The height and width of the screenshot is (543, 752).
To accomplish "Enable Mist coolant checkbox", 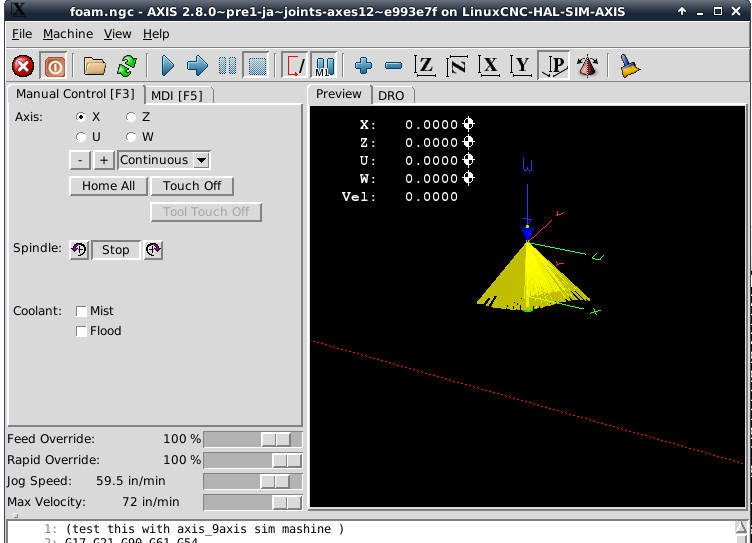I will pos(82,311).
